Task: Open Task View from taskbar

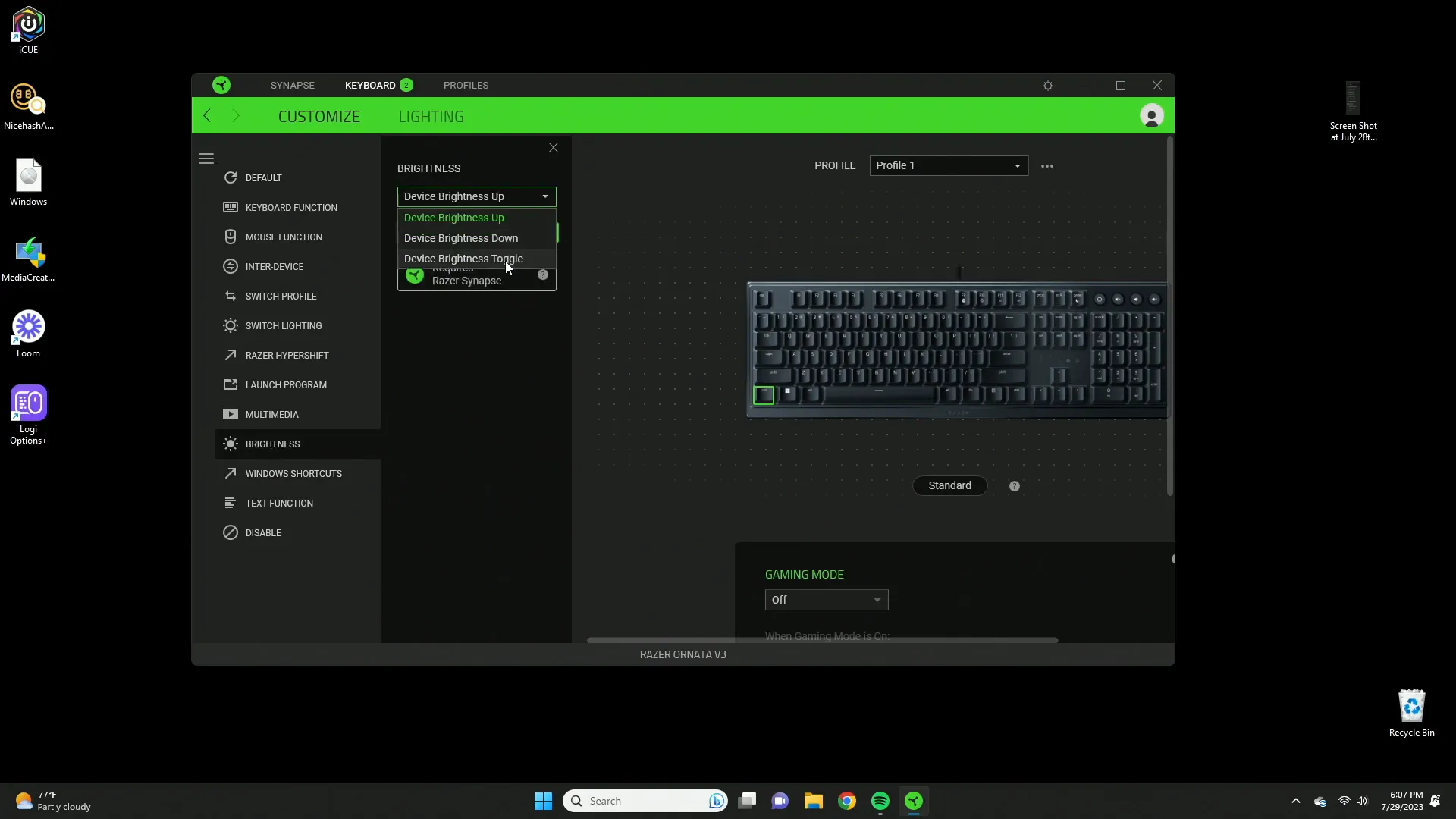Action: click(x=747, y=801)
